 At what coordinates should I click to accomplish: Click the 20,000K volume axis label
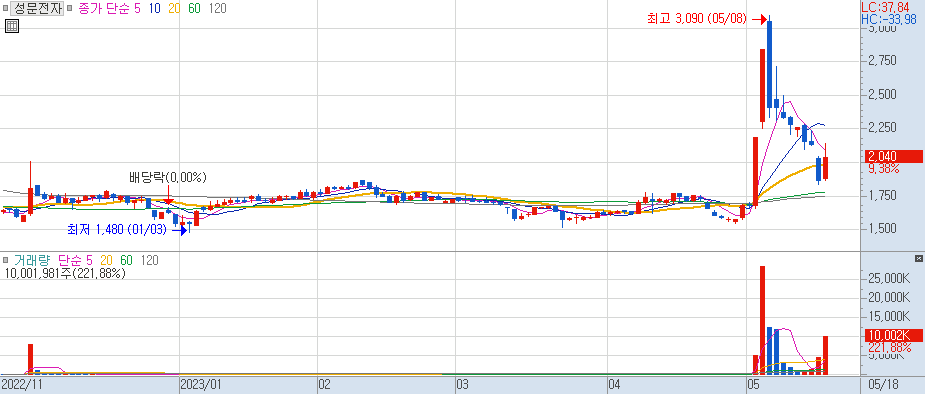point(890,298)
